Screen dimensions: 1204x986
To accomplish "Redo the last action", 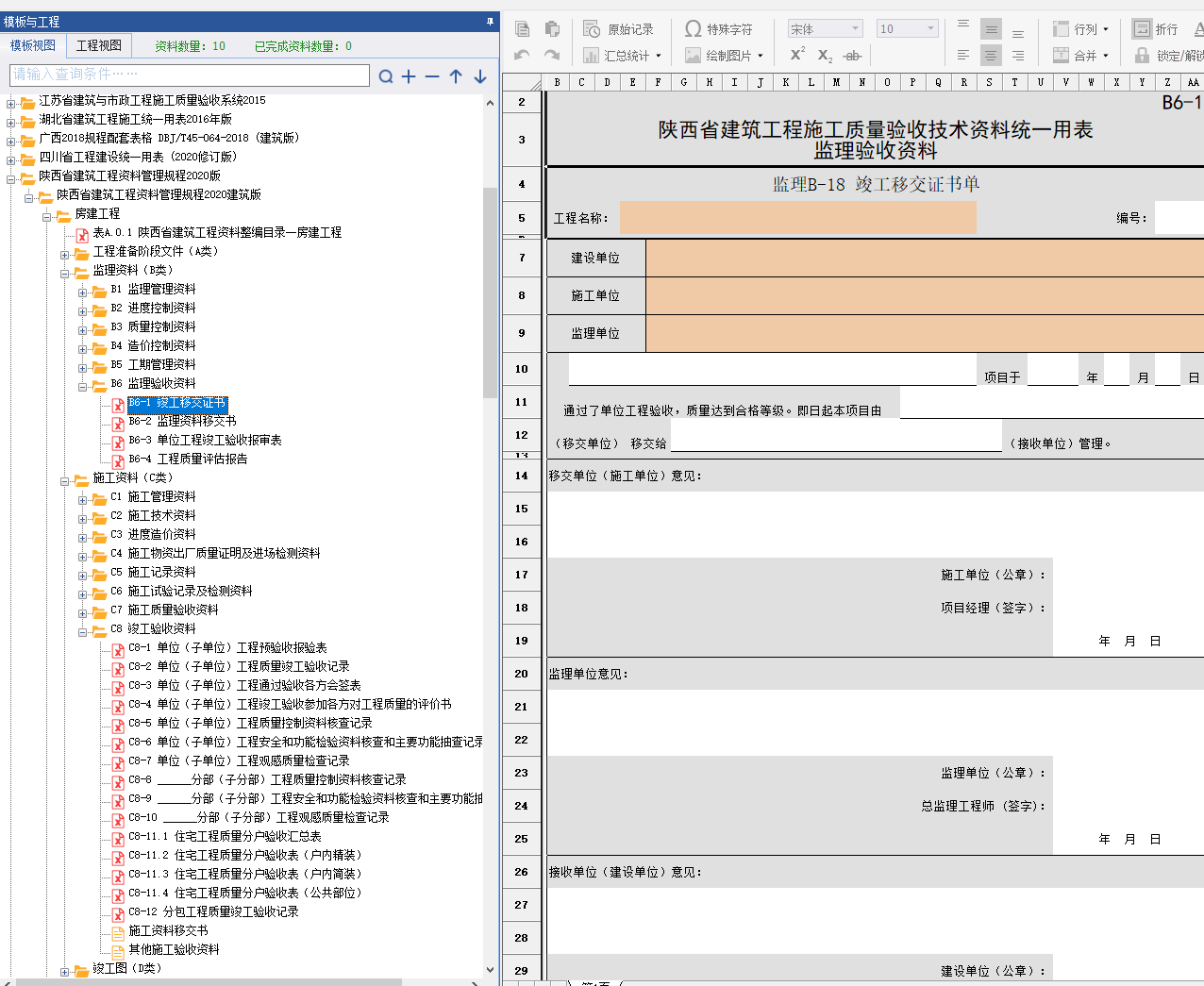I will tap(552, 56).
